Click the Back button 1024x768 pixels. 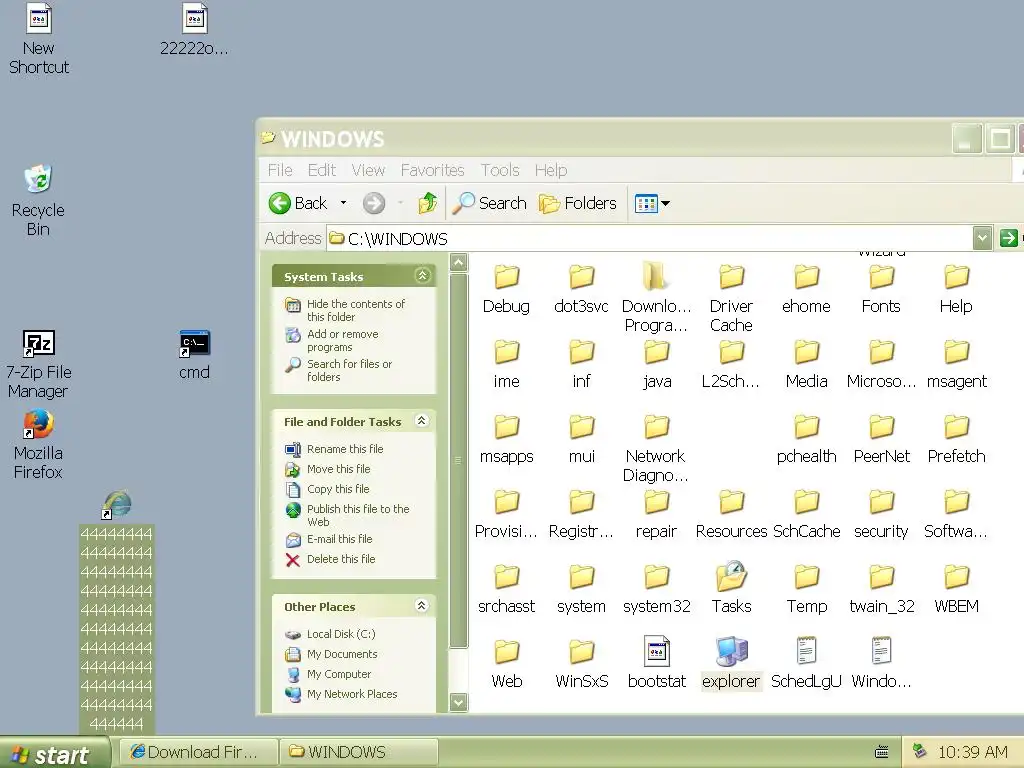point(298,203)
